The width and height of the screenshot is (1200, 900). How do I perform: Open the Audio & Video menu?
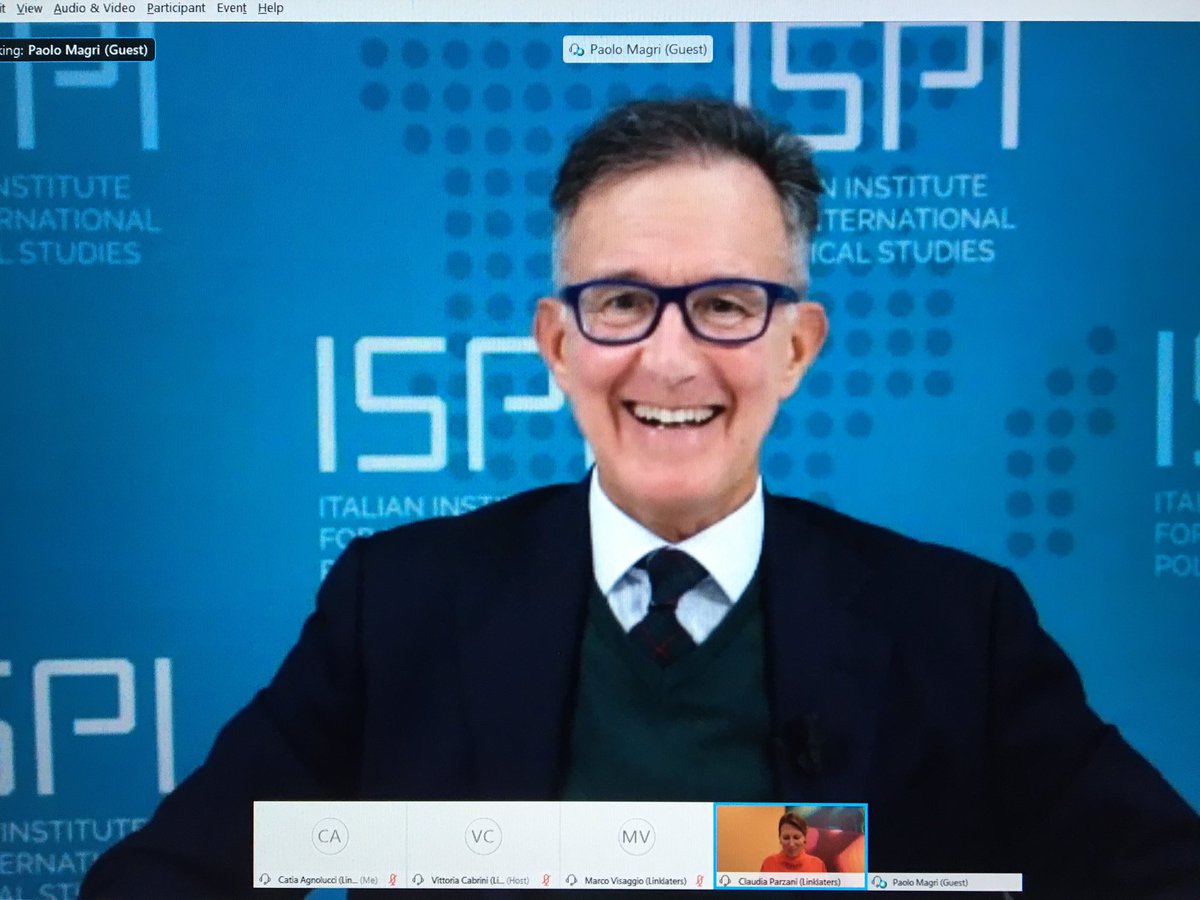click(x=94, y=7)
